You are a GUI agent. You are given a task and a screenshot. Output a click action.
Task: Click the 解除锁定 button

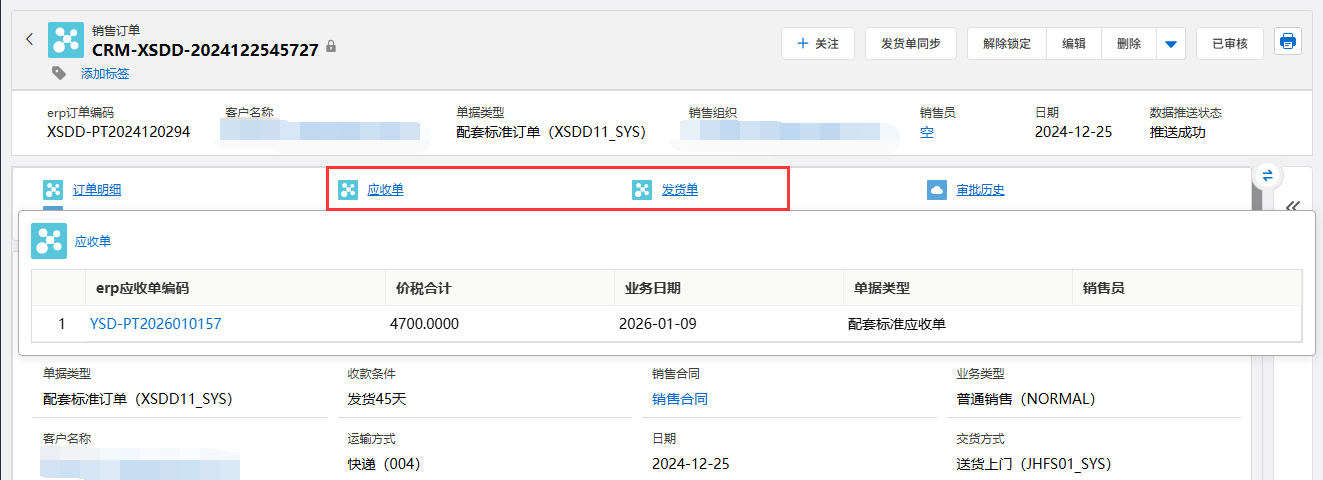pos(1006,44)
